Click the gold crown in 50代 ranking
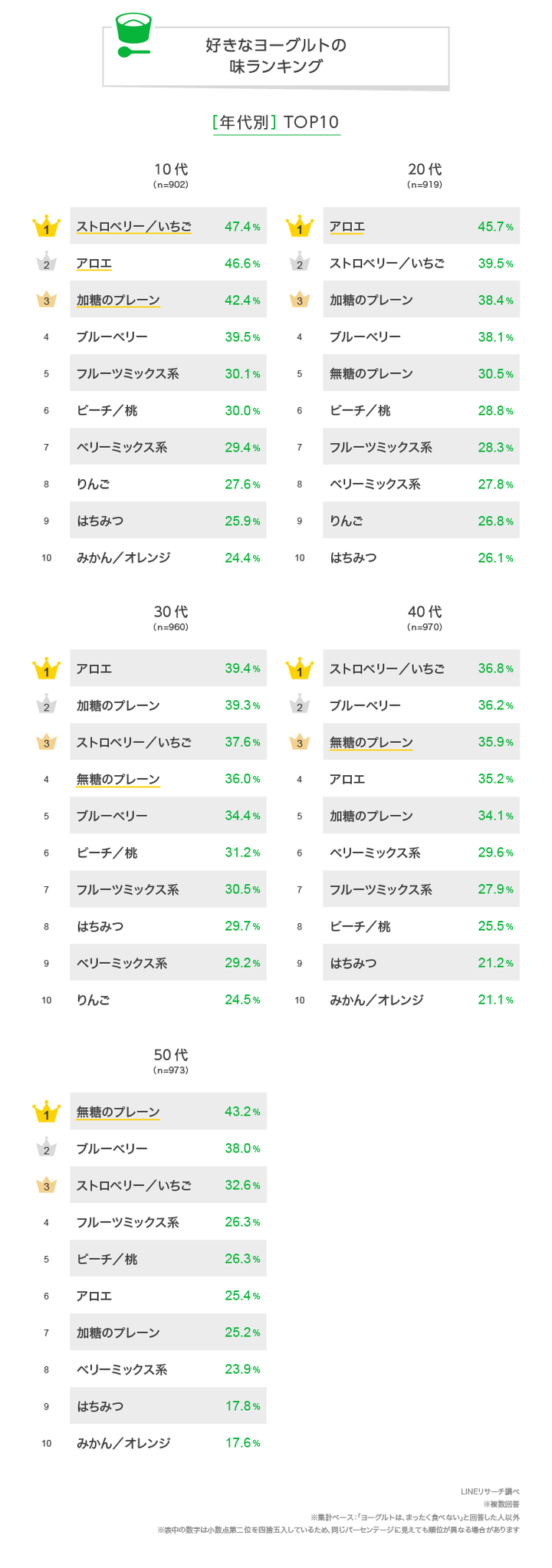The image size is (552, 1568). point(46,1112)
